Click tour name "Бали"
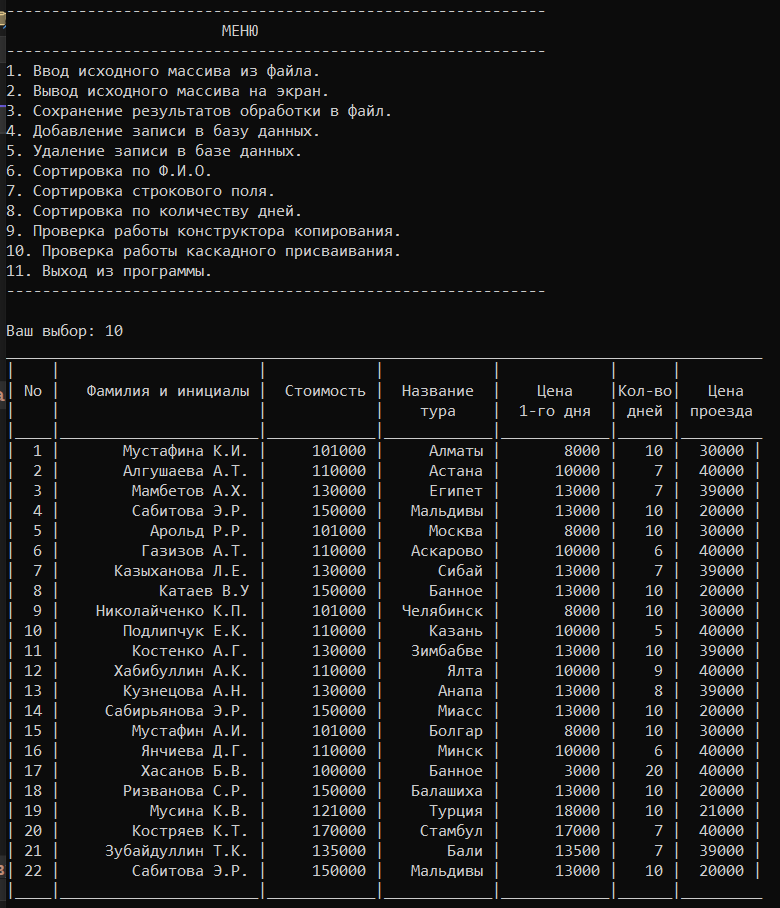Viewport: 780px width, 908px height. [465, 851]
